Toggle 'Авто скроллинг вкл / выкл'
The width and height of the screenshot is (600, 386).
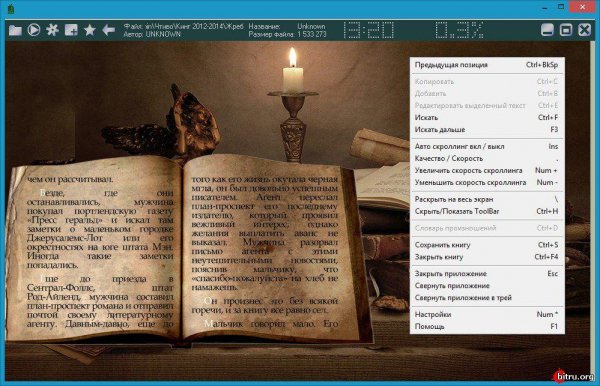pos(487,147)
